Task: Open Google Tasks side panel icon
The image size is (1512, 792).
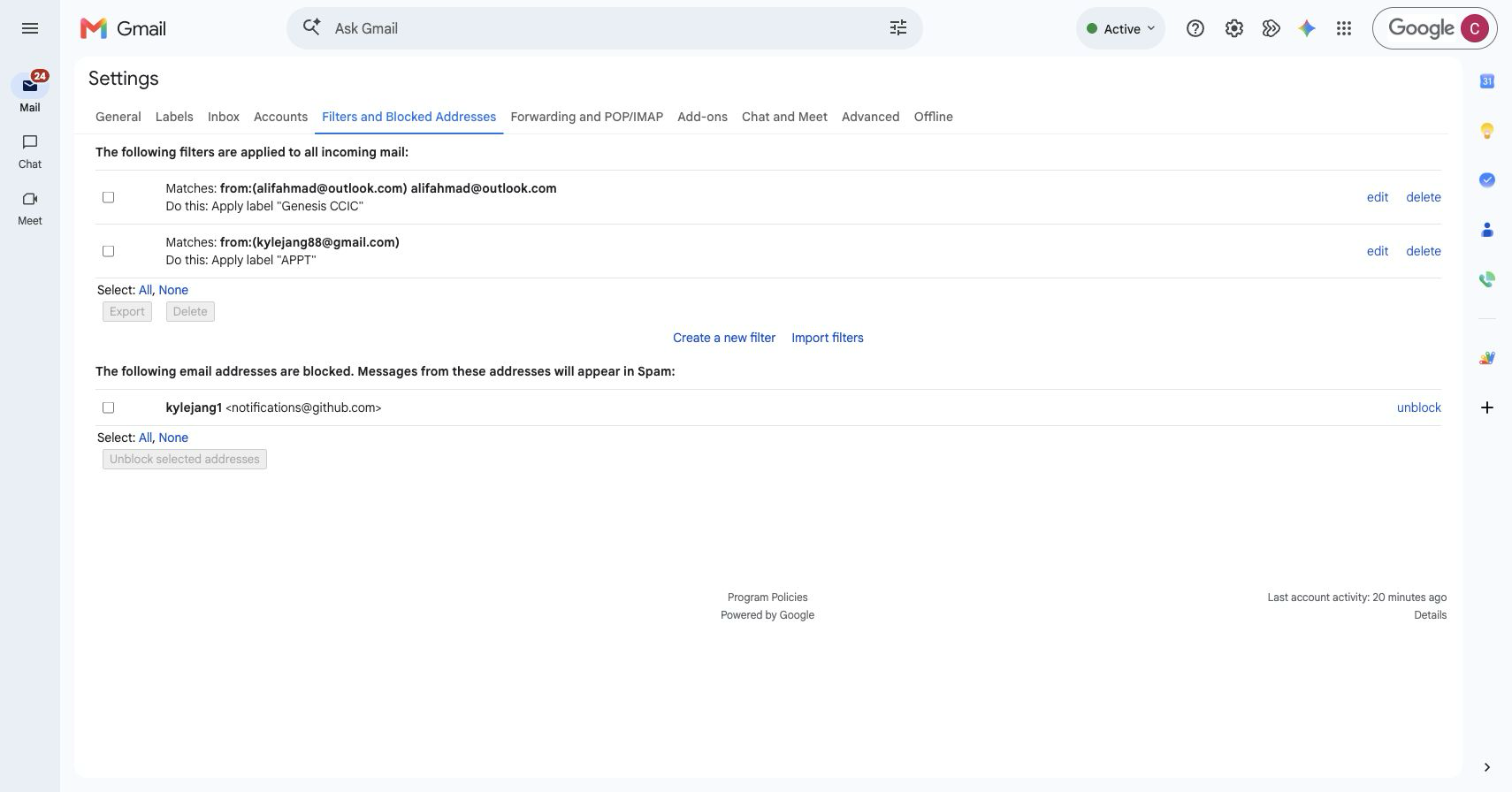Action: click(x=1487, y=179)
